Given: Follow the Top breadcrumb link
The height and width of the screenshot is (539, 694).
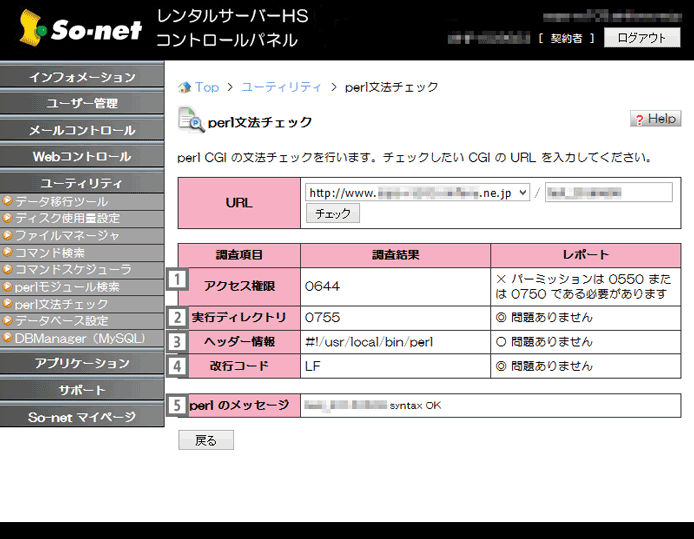Looking at the screenshot, I should tap(207, 87).
